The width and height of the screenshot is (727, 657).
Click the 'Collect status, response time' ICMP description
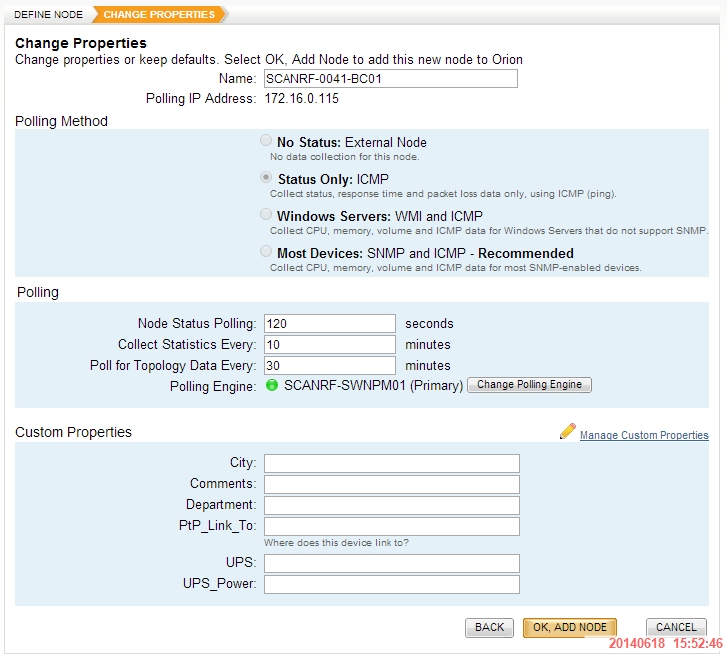click(x=443, y=194)
